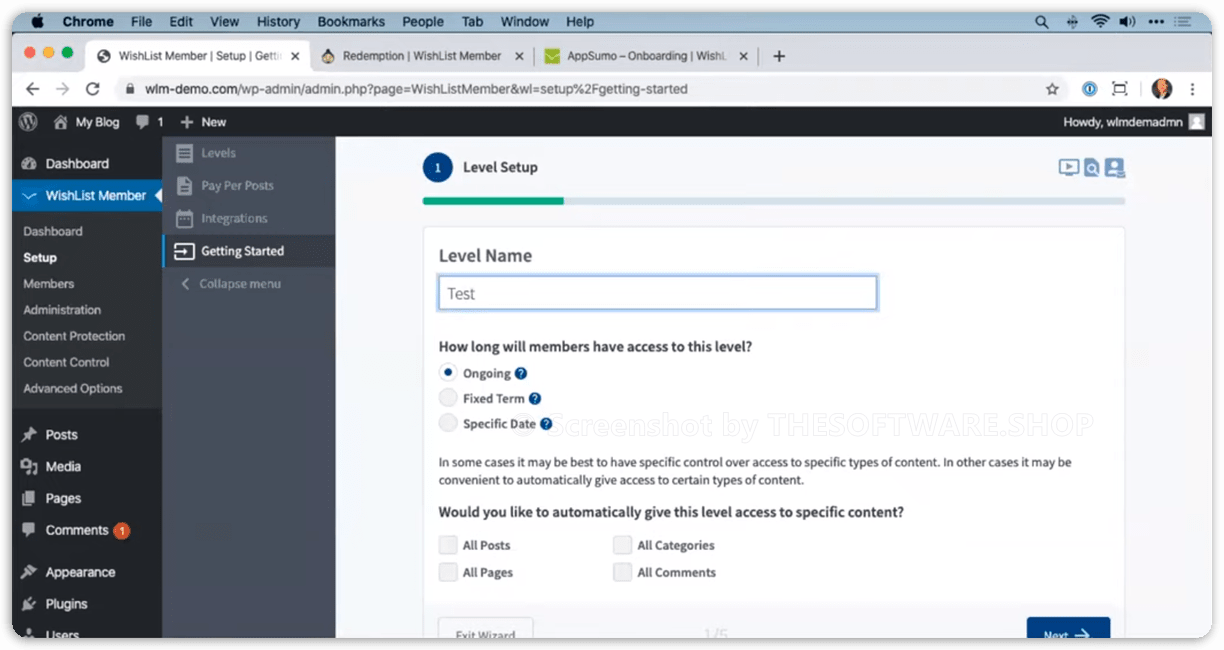The height and width of the screenshot is (650, 1224).
Task: Open the Chrome three-dot menu
Action: click(1192, 89)
